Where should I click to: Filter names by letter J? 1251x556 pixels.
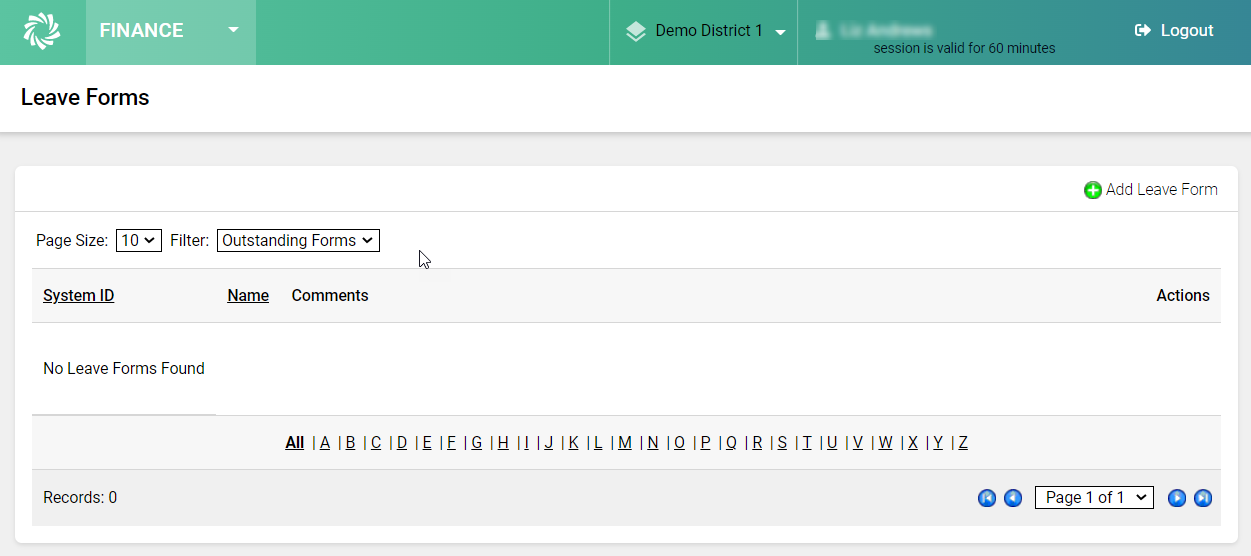(x=548, y=443)
